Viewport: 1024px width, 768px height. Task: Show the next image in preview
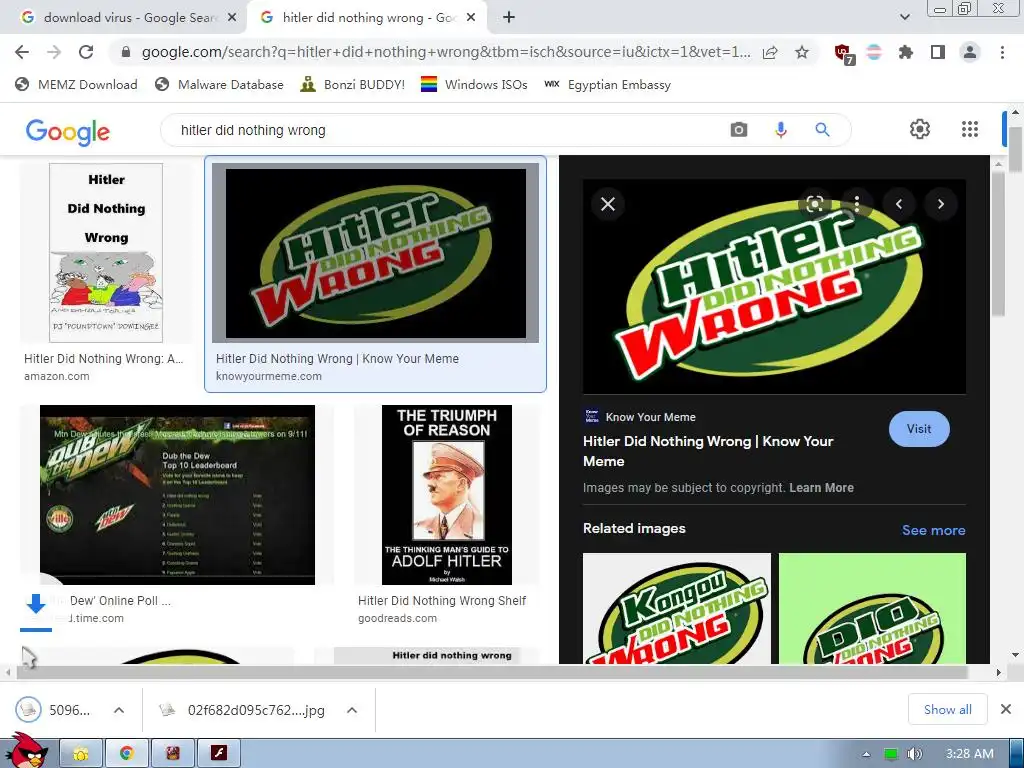[941, 204]
